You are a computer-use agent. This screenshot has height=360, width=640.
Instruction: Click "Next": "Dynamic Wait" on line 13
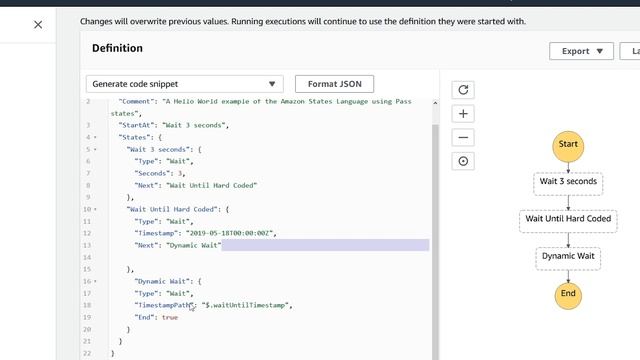[178, 245]
